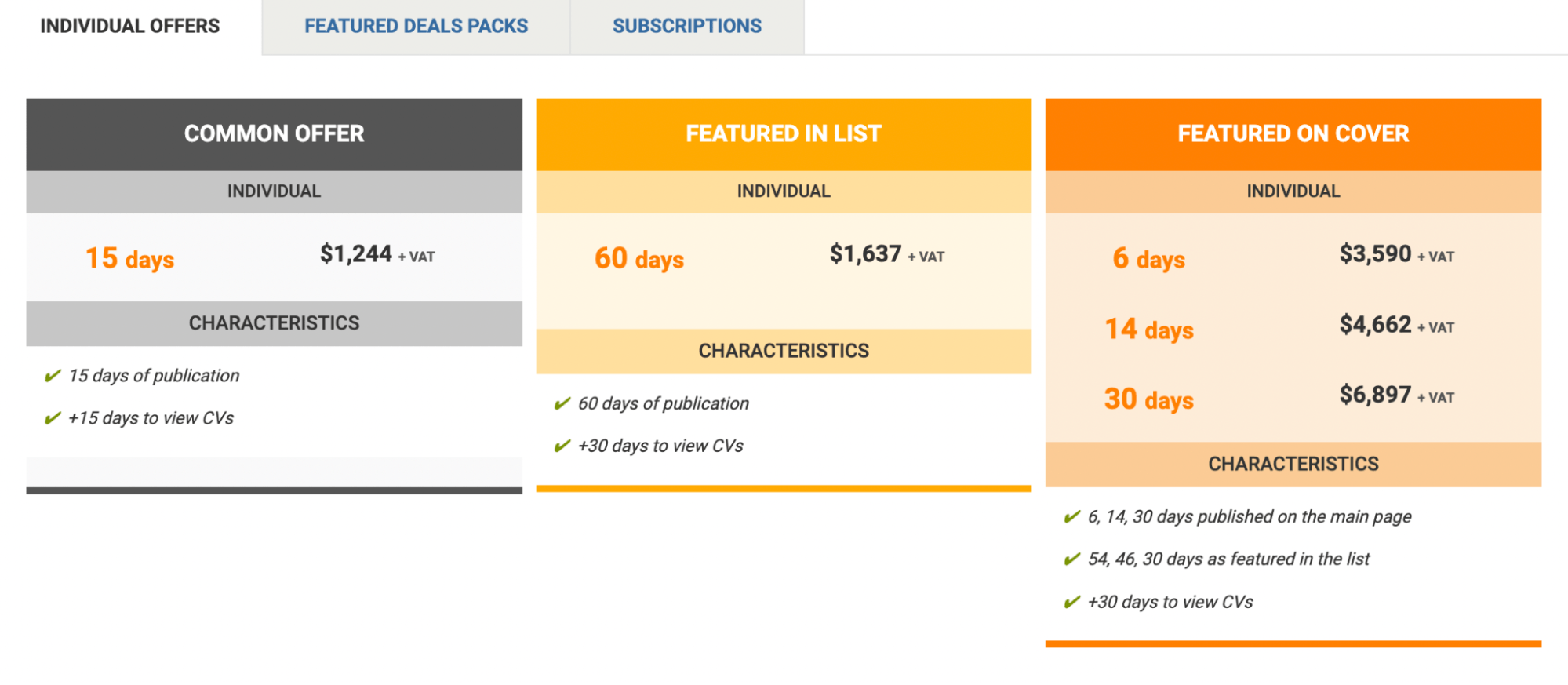Click checkmark by 54, 46, 30 days featured

(x=1071, y=559)
